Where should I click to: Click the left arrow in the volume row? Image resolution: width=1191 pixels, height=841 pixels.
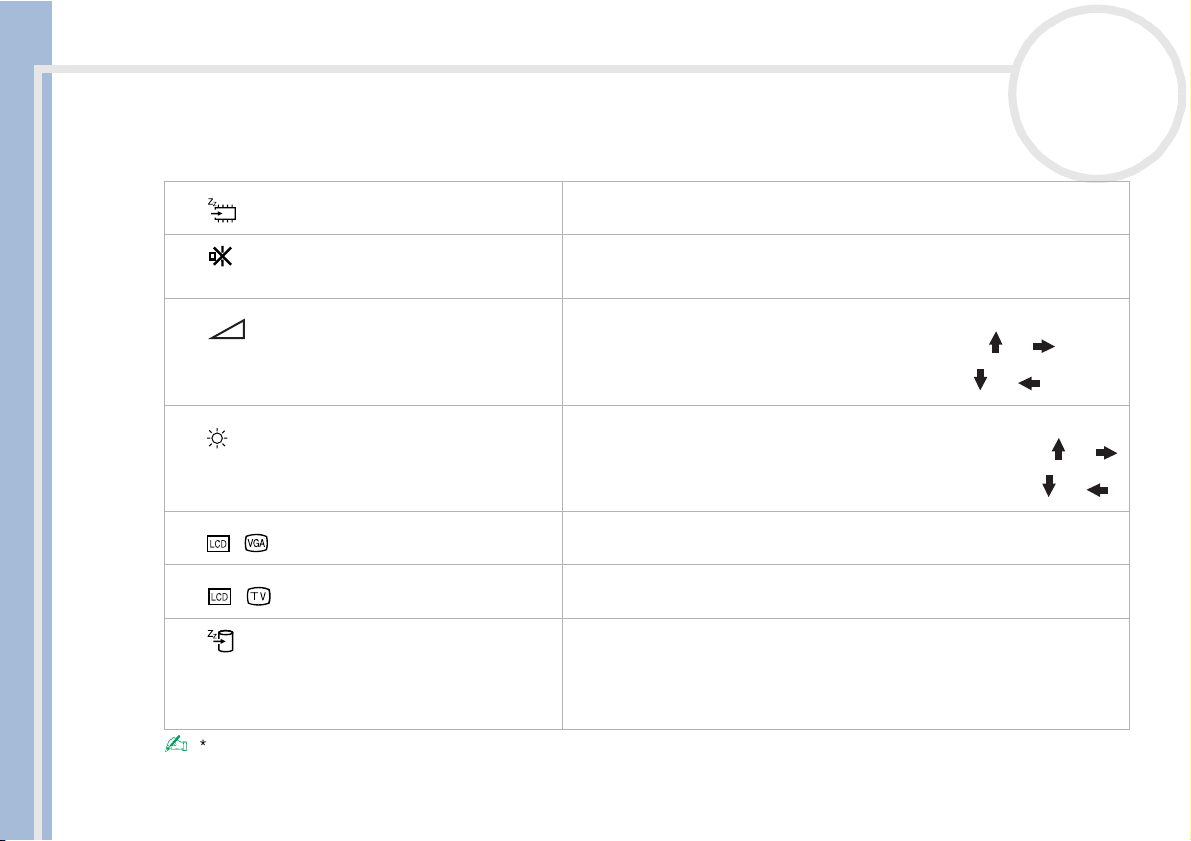[1029, 384]
